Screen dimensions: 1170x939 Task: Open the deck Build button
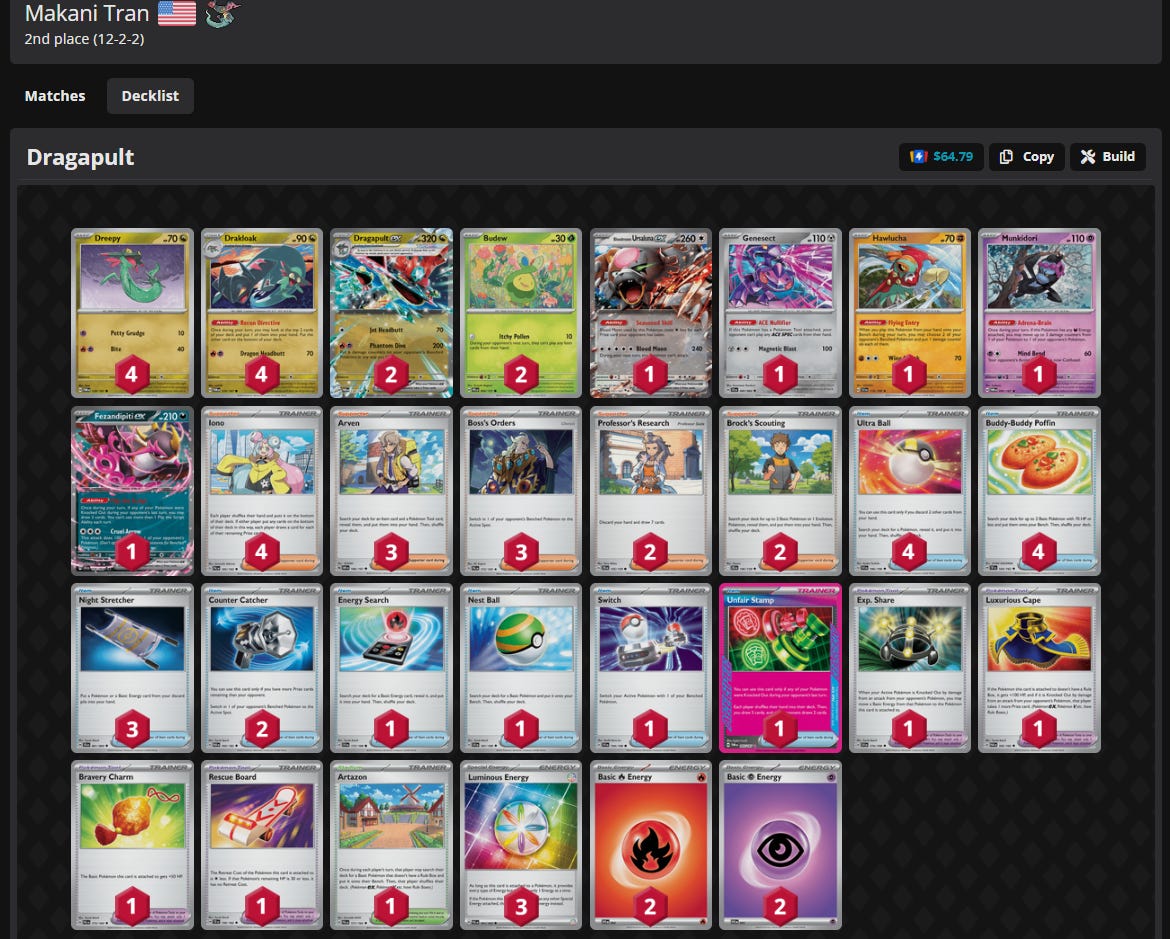click(1108, 157)
